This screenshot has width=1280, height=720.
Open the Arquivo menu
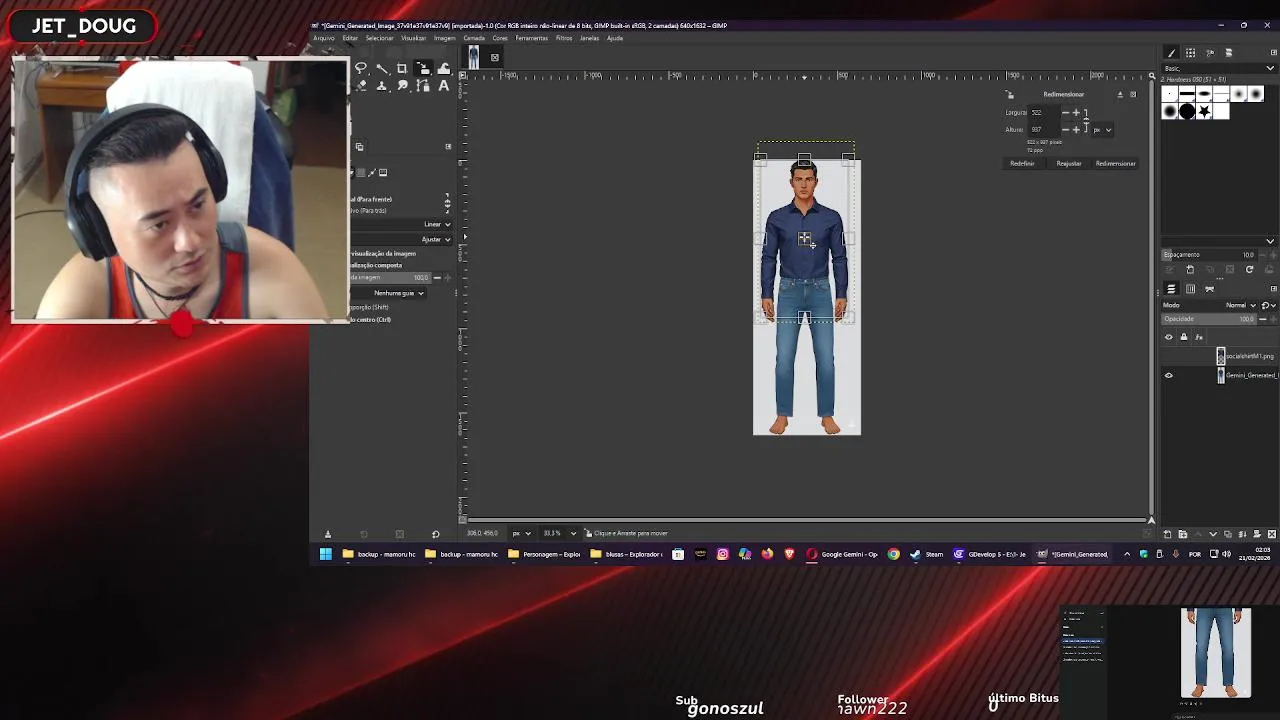tap(324, 38)
